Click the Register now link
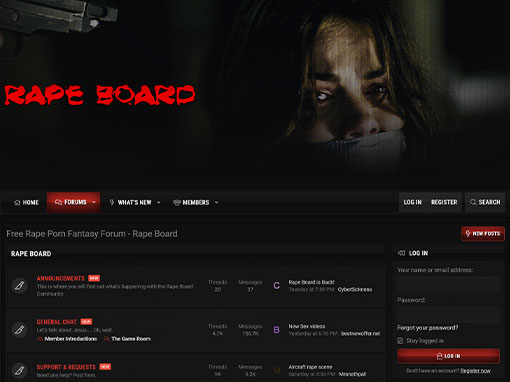 [x=475, y=371]
